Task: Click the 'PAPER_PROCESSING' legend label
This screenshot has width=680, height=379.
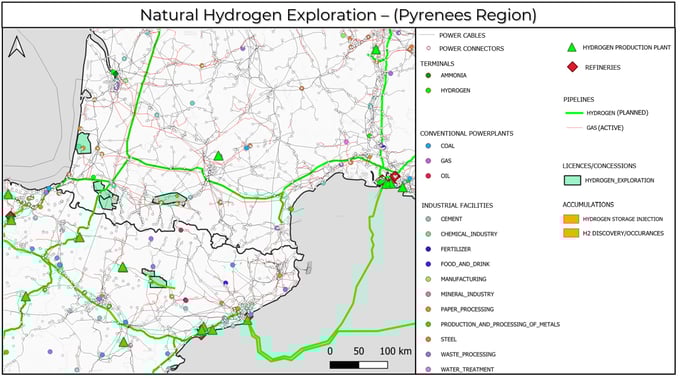Action: pyautogui.click(x=467, y=310)
